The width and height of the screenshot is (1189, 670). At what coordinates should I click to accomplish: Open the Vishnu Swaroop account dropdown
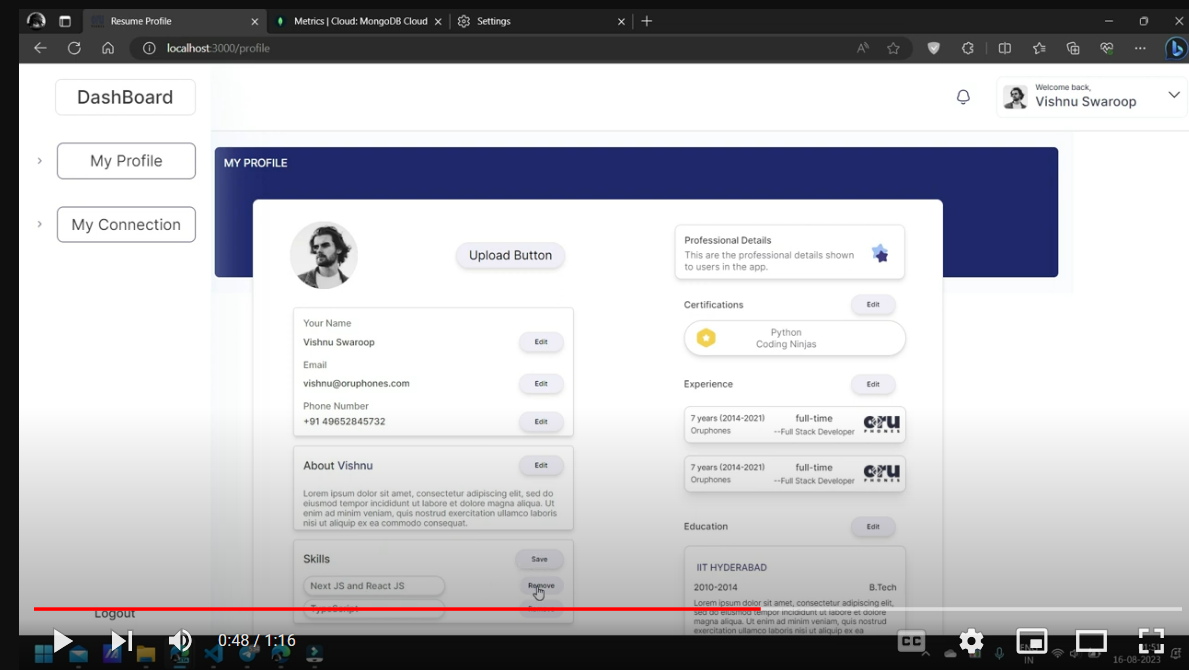1174,95
